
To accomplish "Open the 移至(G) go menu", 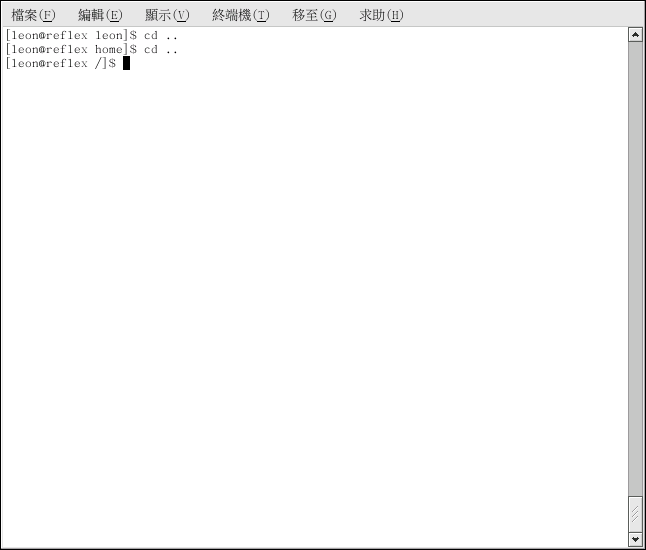I will (x=314, y=15).
